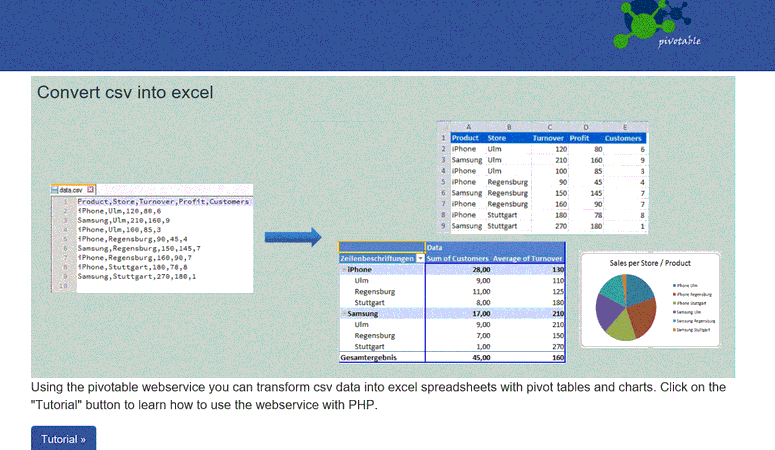Open the Zeilenbeschriftungen filter dropdown

coord(420,259)
